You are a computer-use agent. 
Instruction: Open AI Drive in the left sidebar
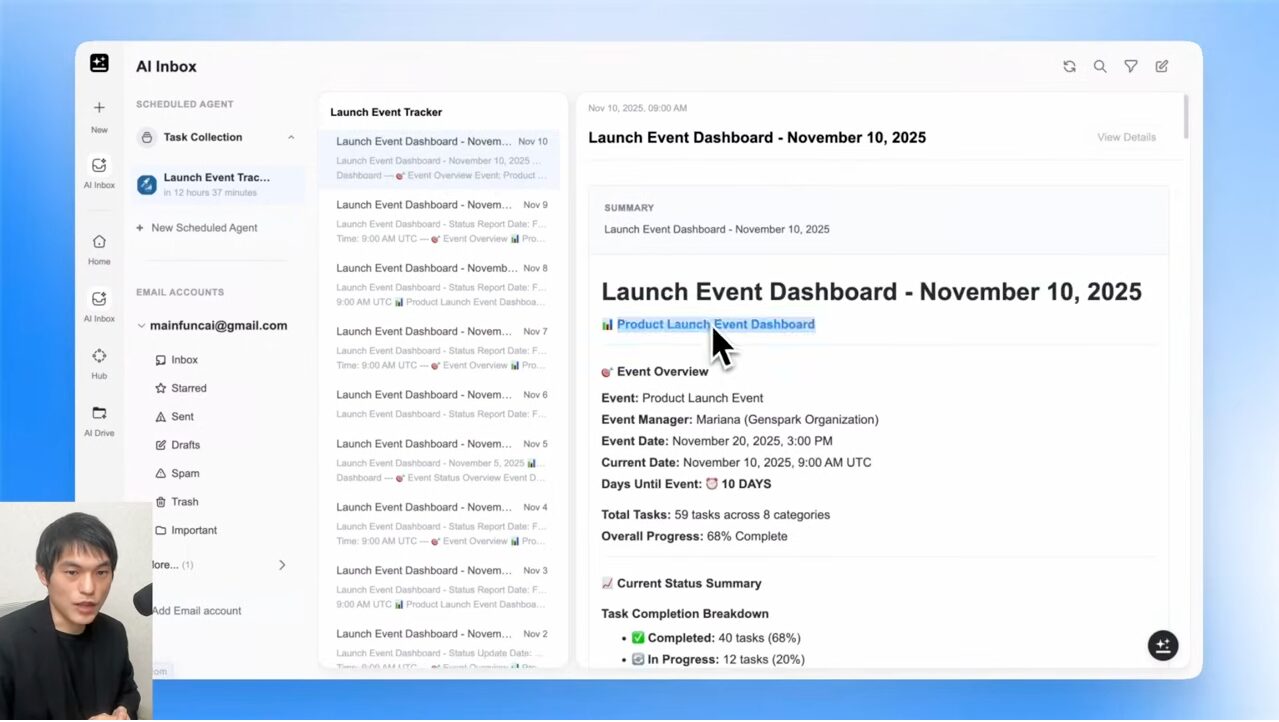click(99, 413)
